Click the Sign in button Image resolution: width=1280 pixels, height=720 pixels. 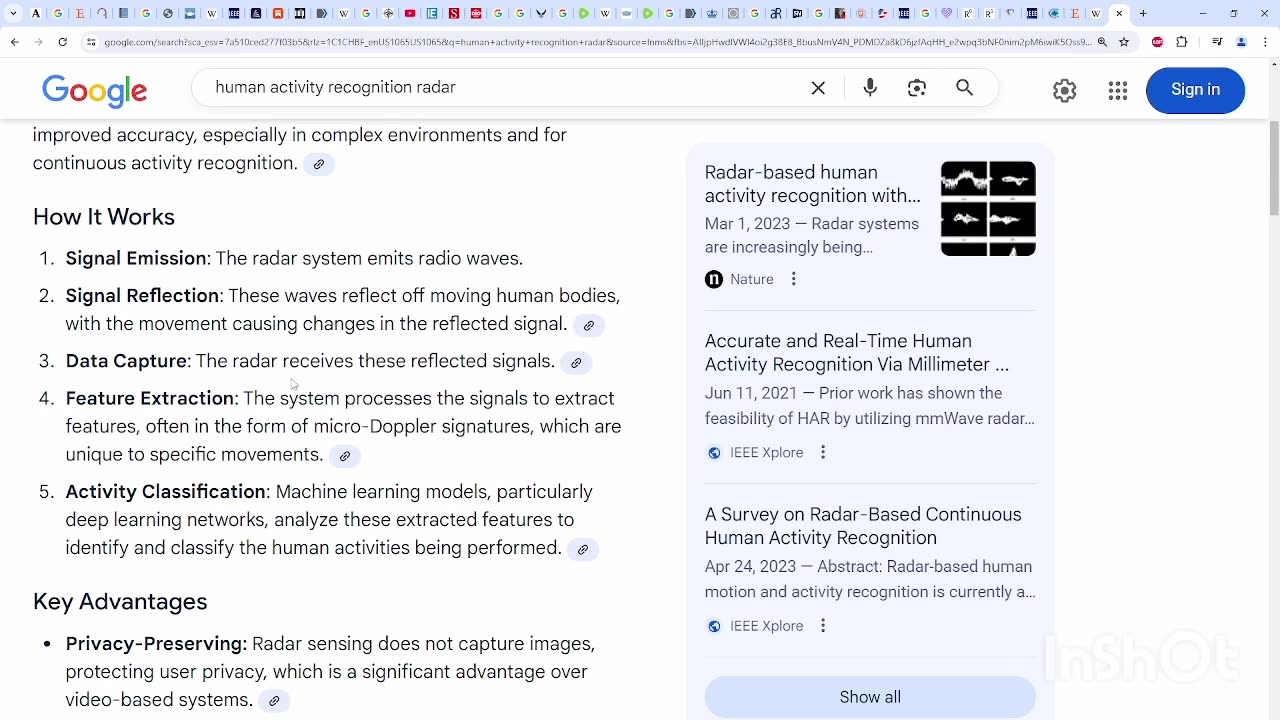[1195, 90]
